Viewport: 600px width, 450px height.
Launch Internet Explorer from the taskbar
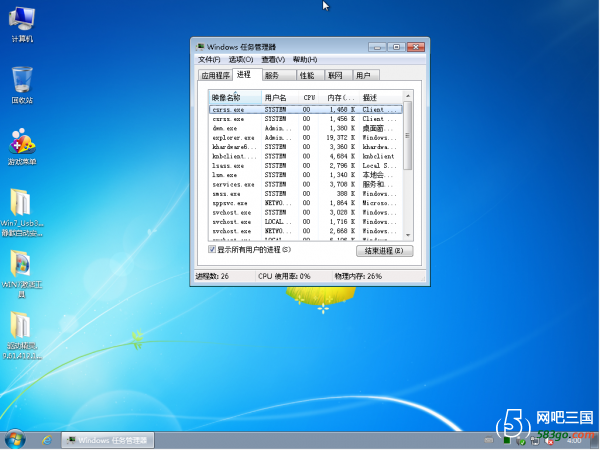[46, 439]
